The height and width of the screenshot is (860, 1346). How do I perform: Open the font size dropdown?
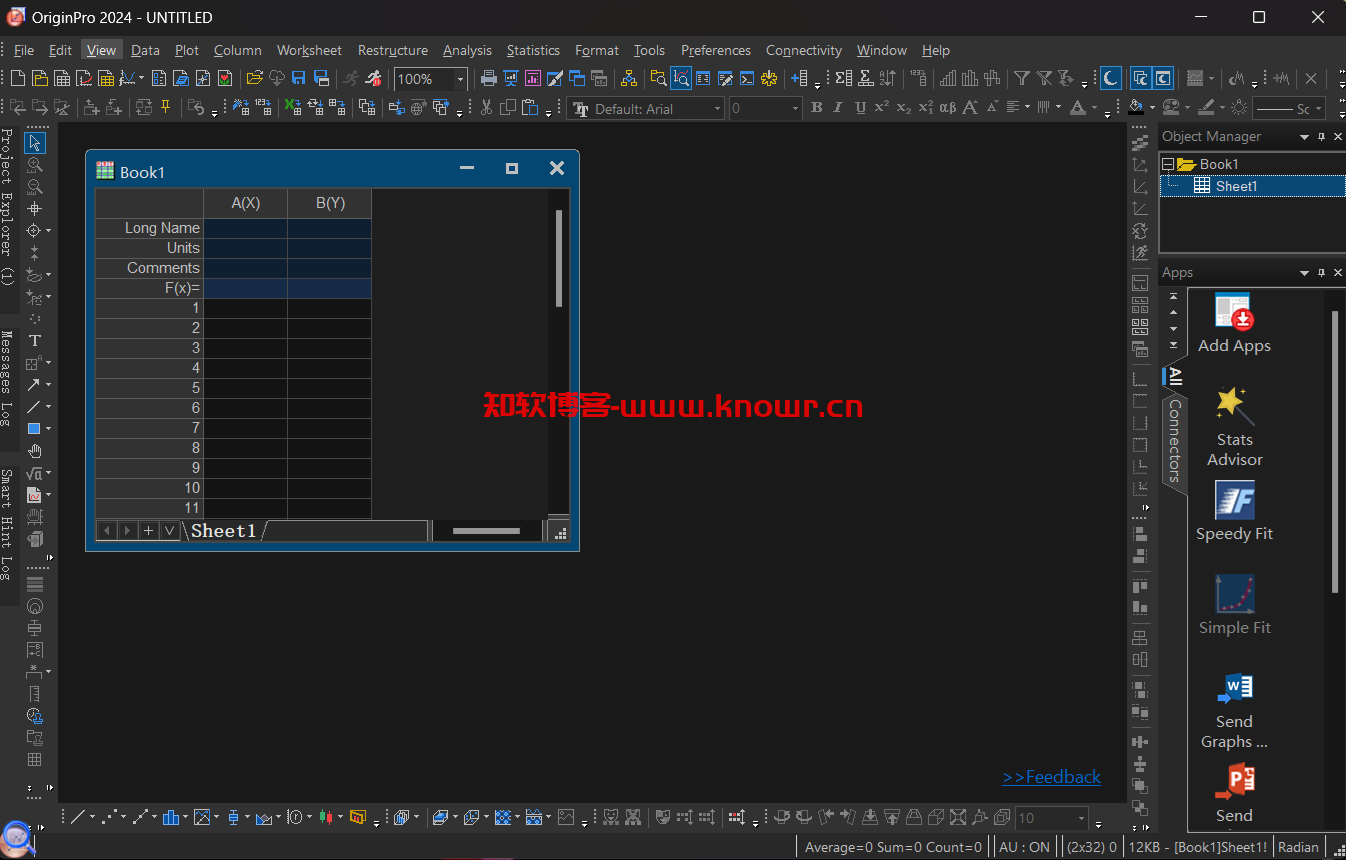point(795,109)
